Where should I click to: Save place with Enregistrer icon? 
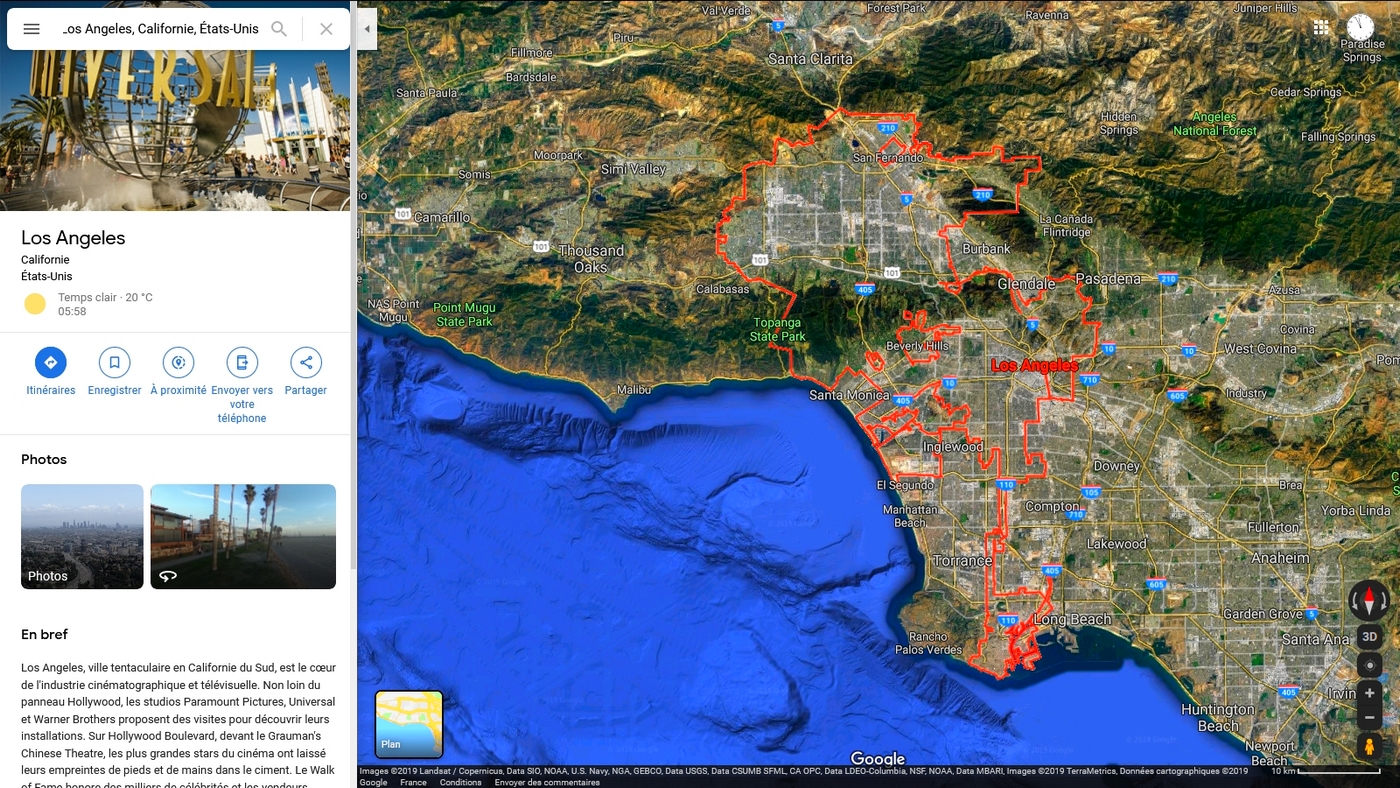(x=114, y=362)
